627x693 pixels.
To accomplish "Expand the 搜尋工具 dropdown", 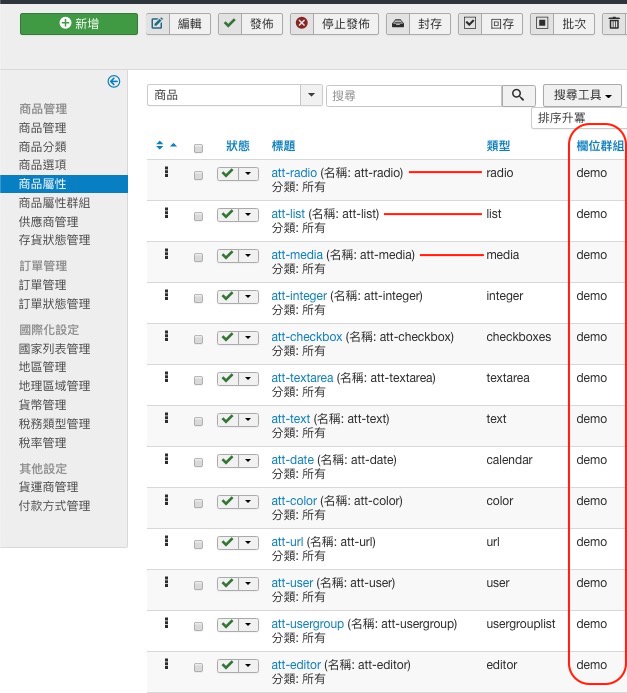I will [582, 95].
